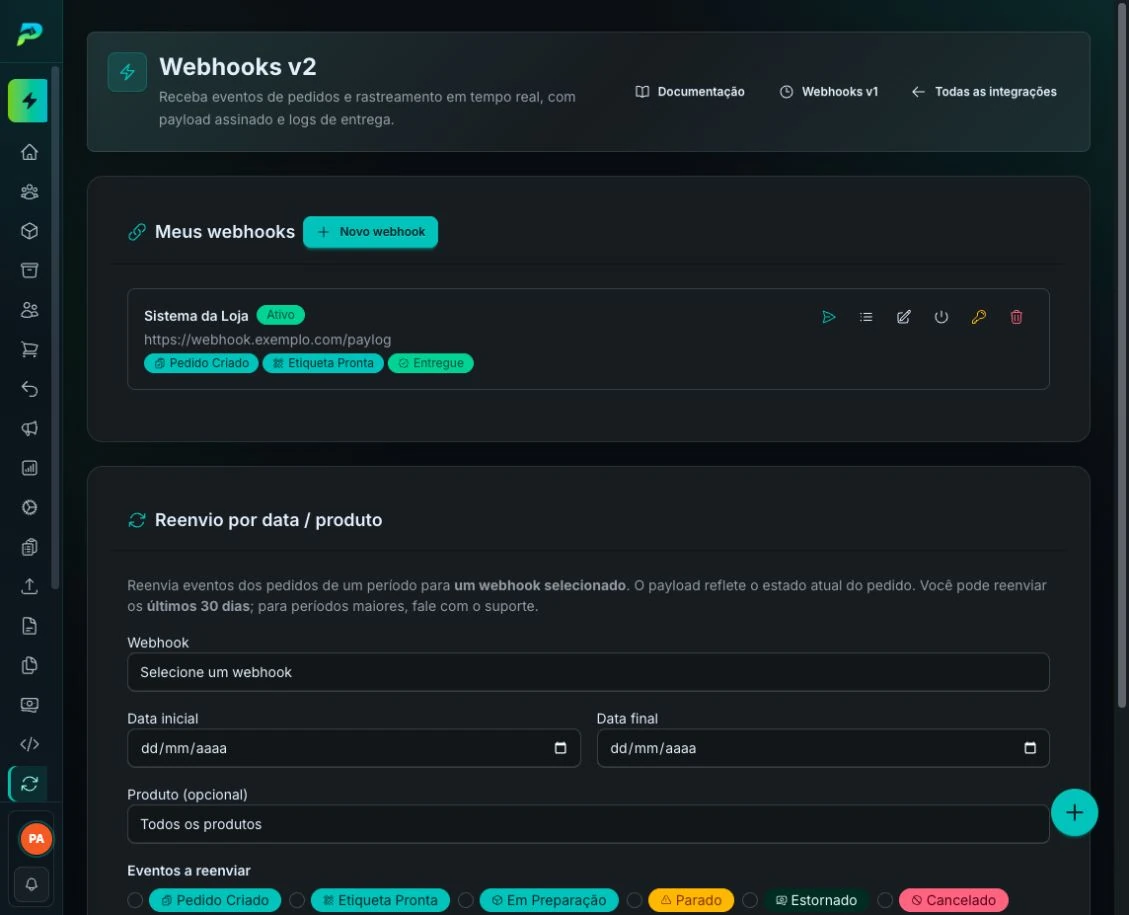Show secret key for Sistema da Loja

(x=979, y=317)
